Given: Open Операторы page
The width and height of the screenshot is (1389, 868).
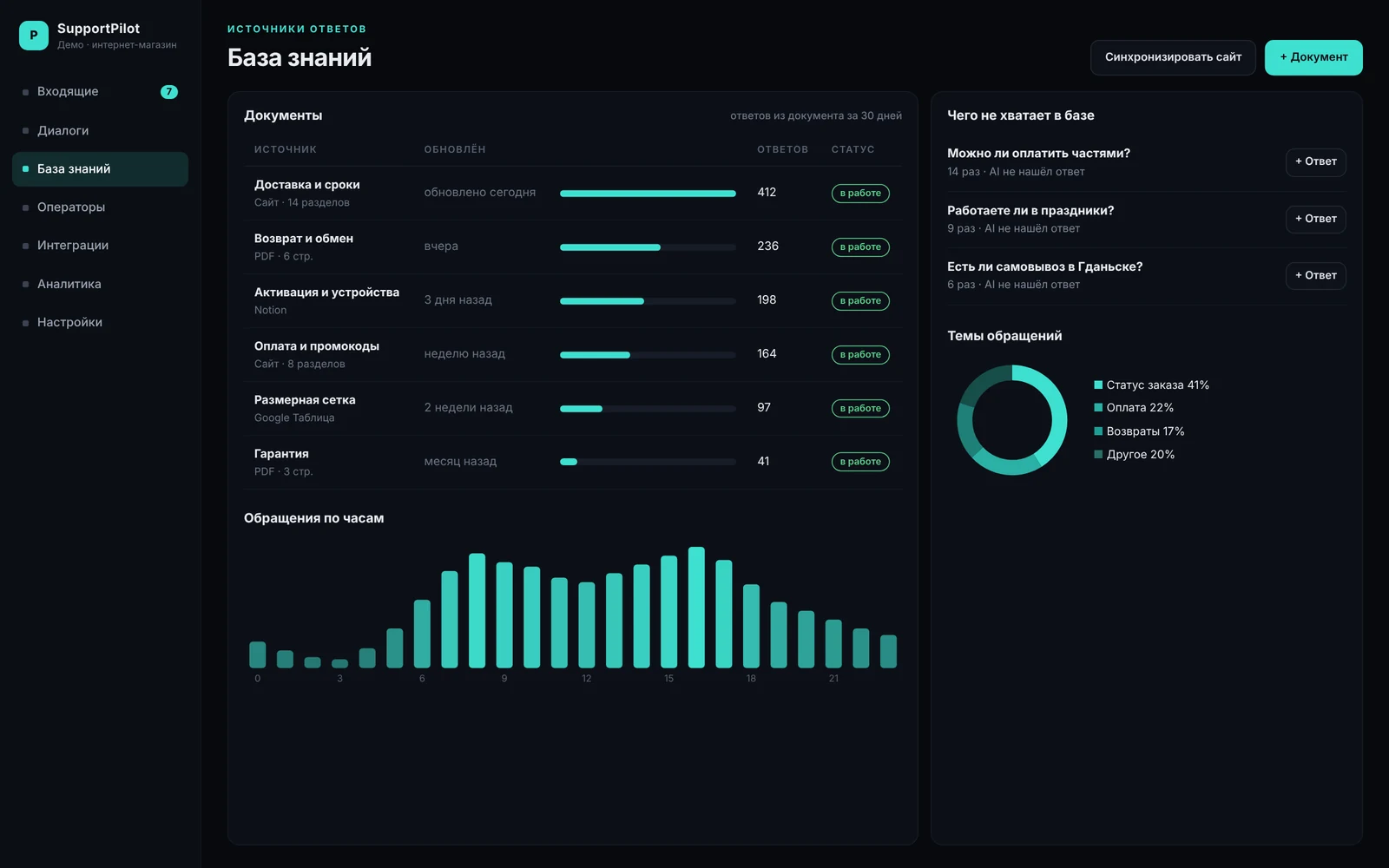Looking at the screenshot, I should [x=100, y=207].
